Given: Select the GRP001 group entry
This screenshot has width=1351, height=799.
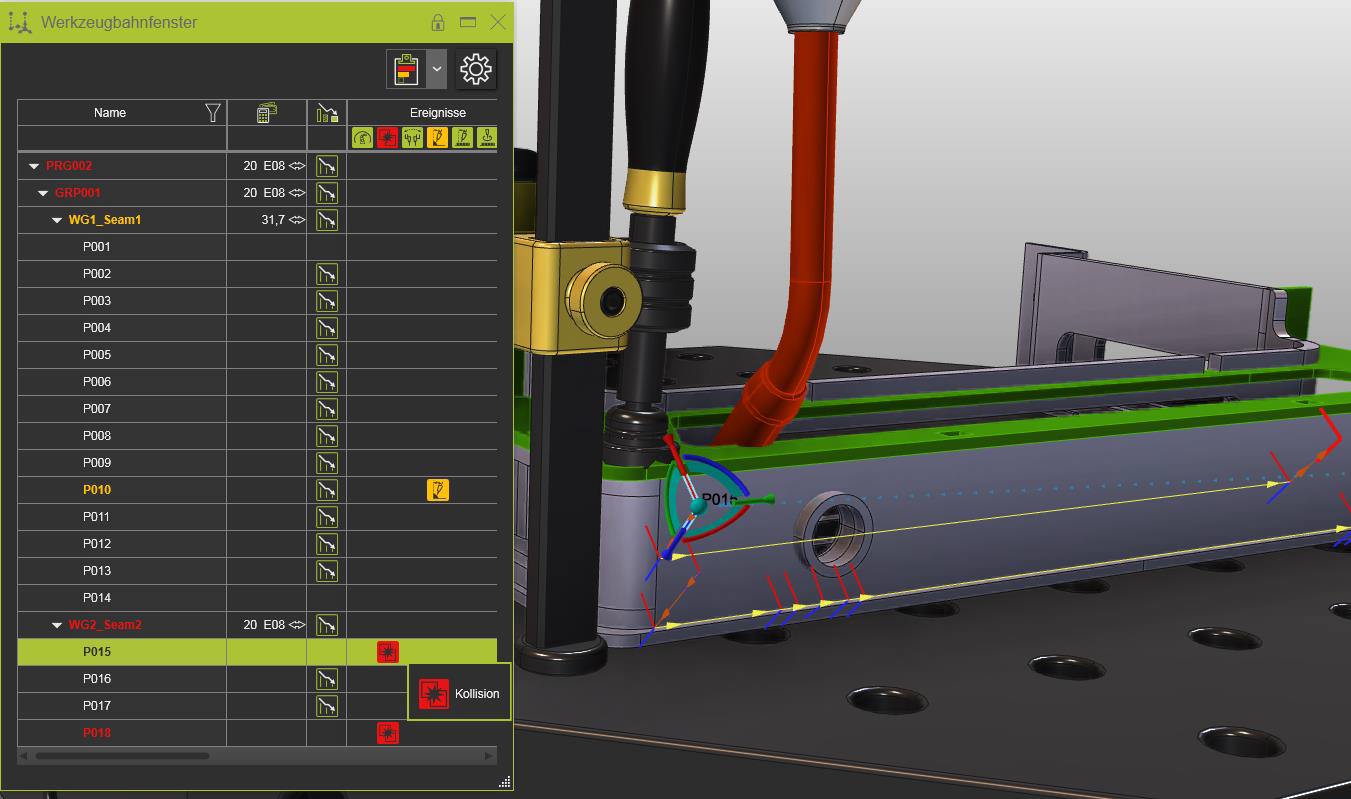Looking at the screenshot, I should pos(78,193).
